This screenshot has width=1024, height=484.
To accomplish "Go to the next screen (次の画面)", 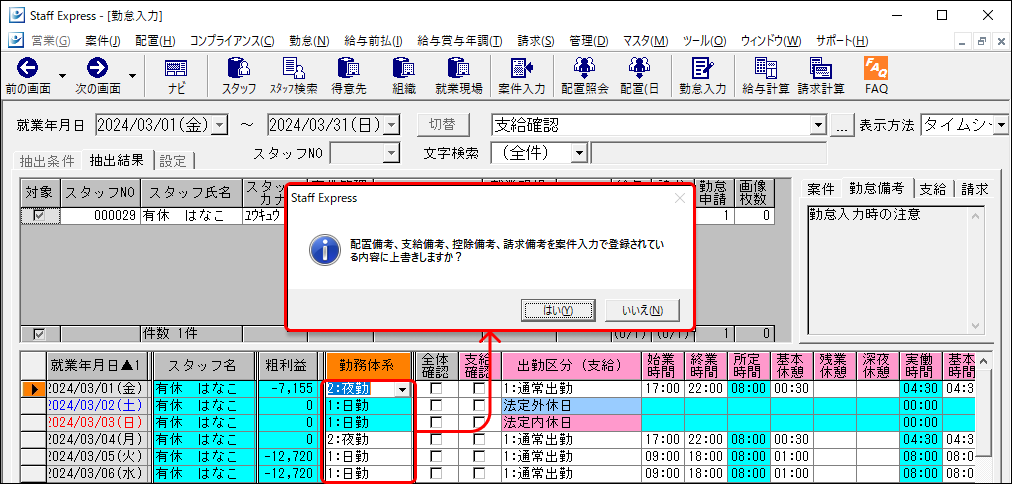I will pyautogui.click(x=98, y=76).
